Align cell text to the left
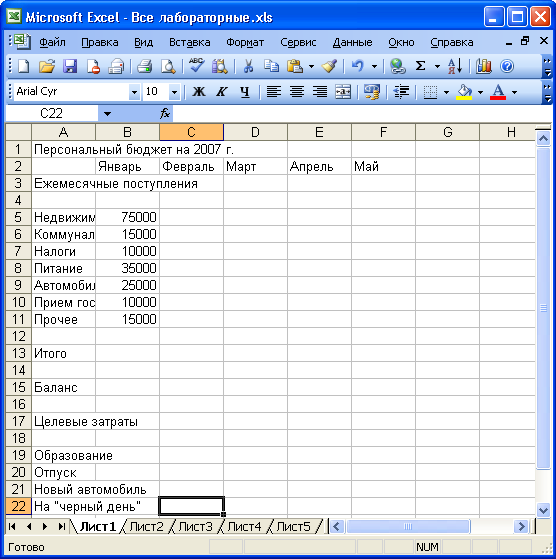 click(x=274, y=92)
